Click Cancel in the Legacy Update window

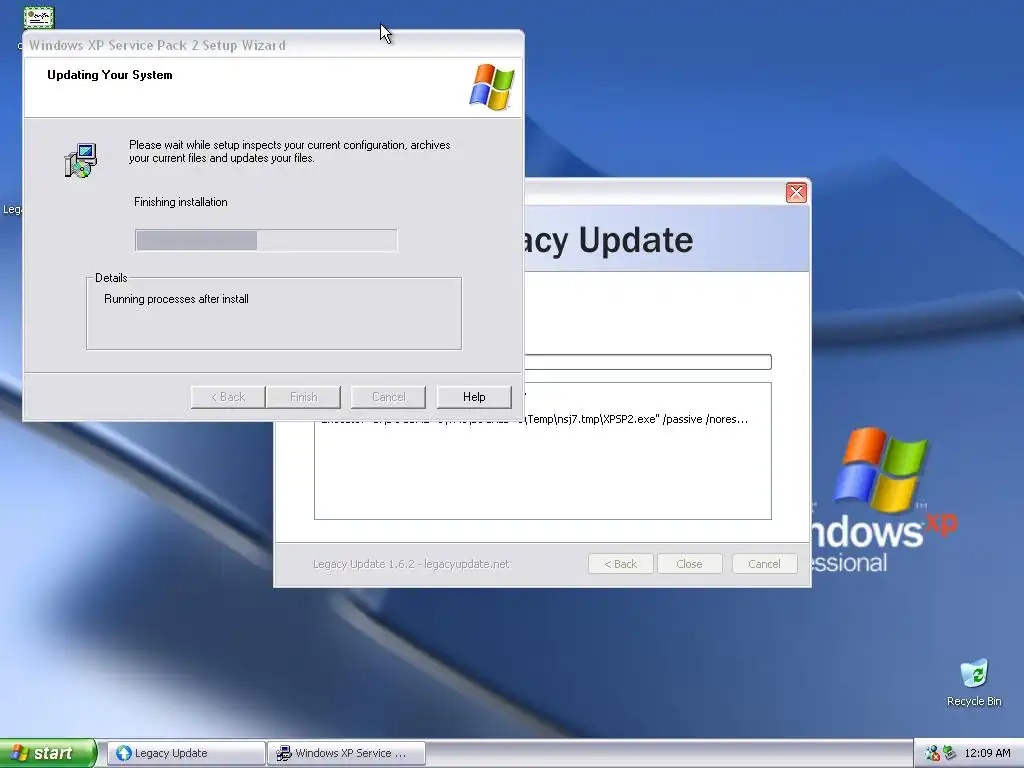764,564
